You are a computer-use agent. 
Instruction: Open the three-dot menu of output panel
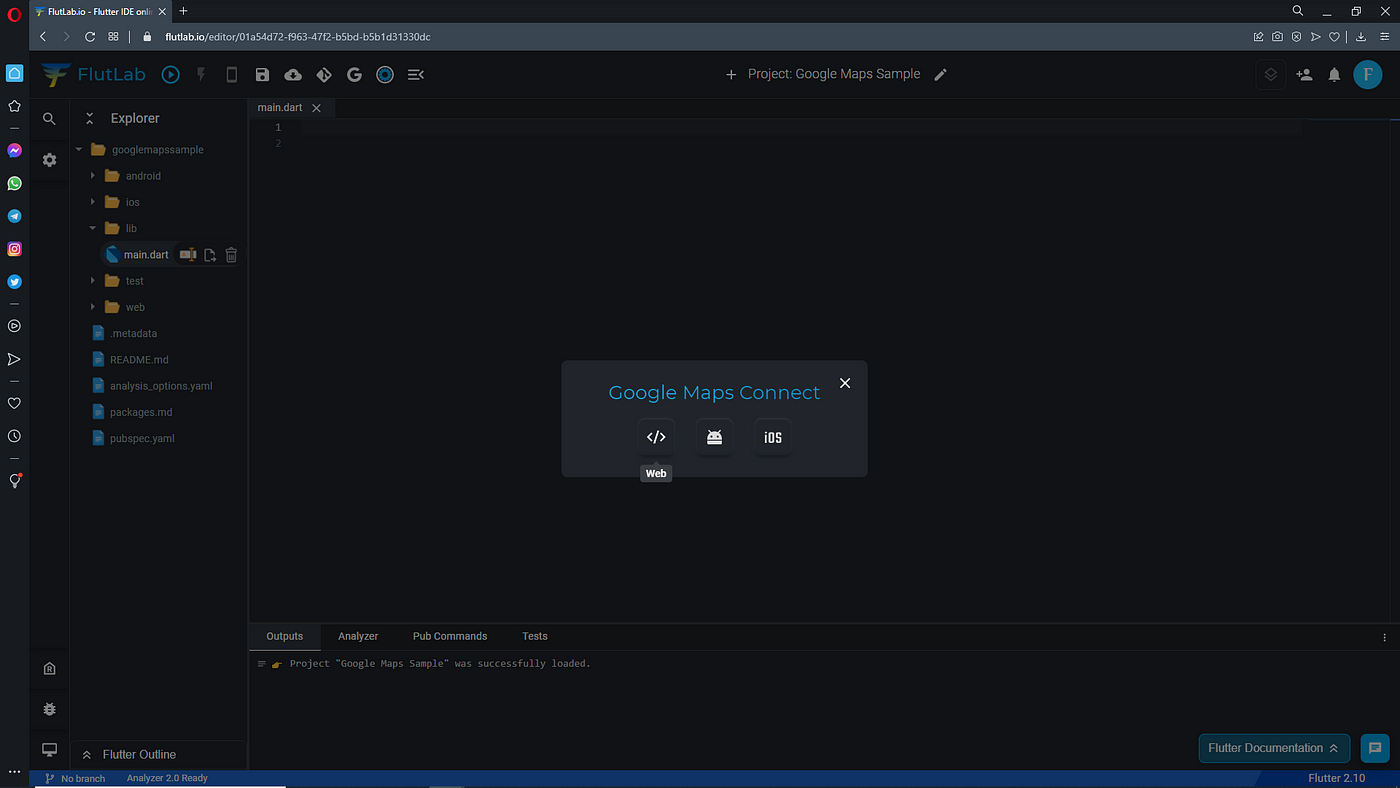(x=1385, y=637)
